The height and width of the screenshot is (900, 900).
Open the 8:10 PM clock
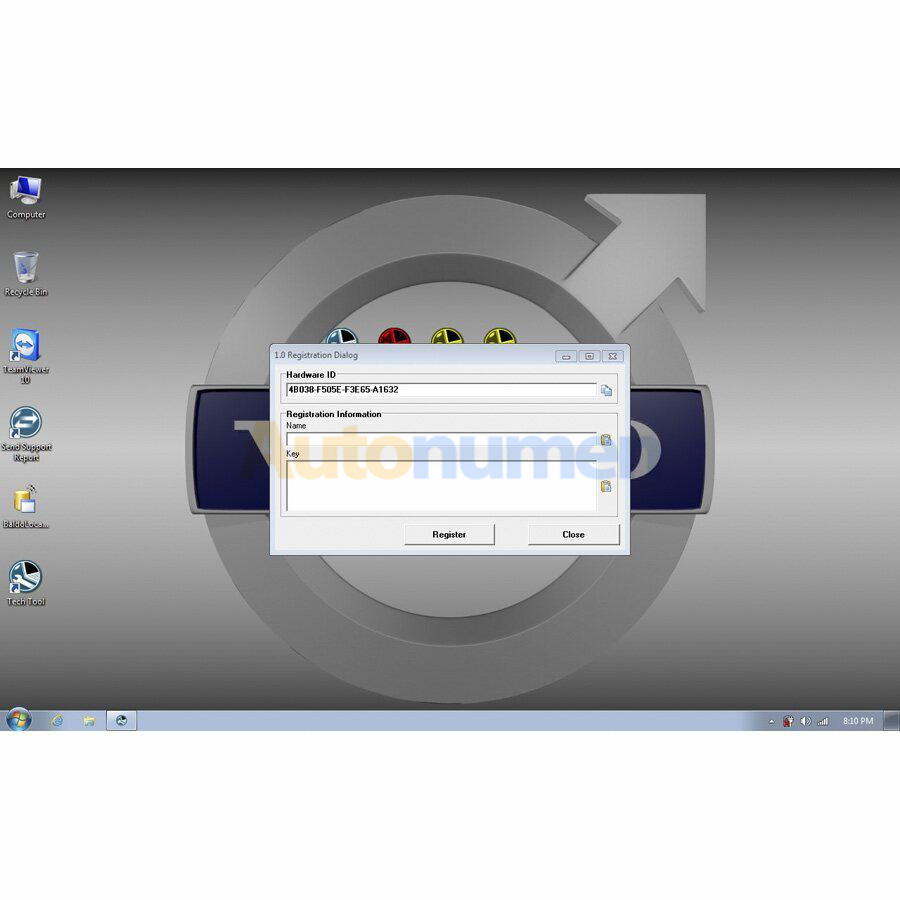click(x=858, y=721)
